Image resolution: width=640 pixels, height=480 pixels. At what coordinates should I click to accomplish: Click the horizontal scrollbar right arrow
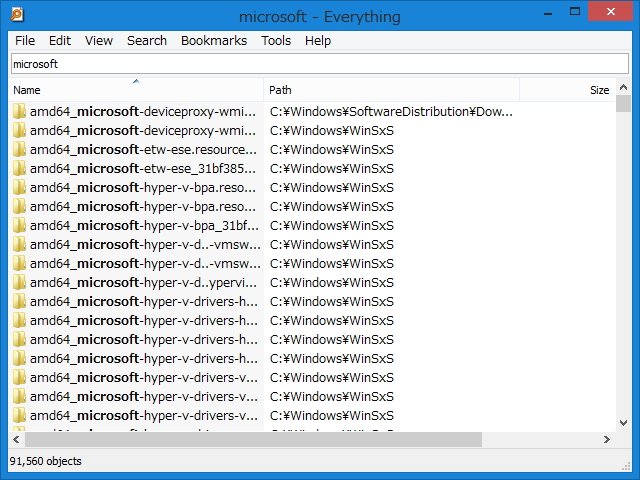607,440
